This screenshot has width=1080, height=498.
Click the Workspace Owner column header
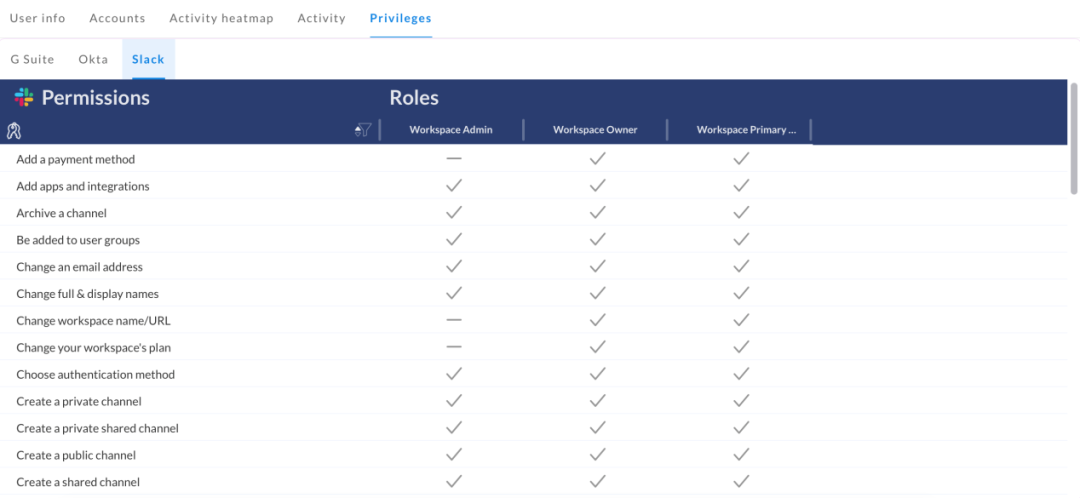[x=595, y=130]
